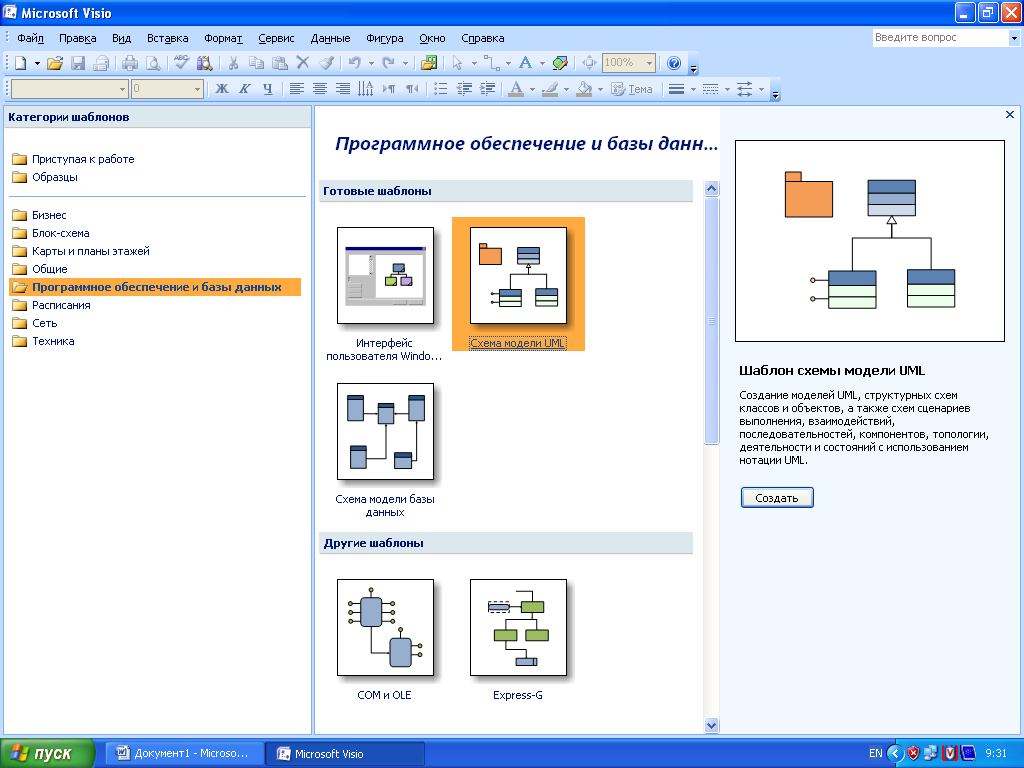Toggle underline Ч formatting
This screenshot has width=1024, height=768.
tap(268, 89)
